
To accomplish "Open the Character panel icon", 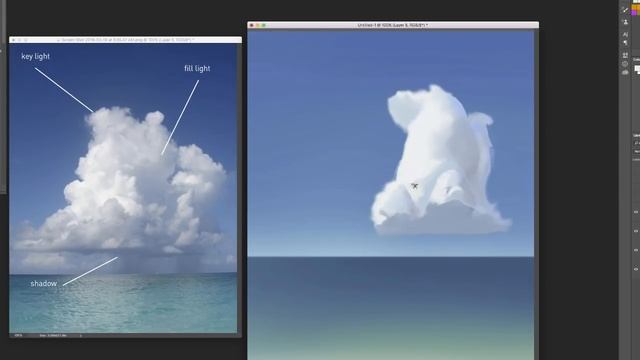I will 625,35.
